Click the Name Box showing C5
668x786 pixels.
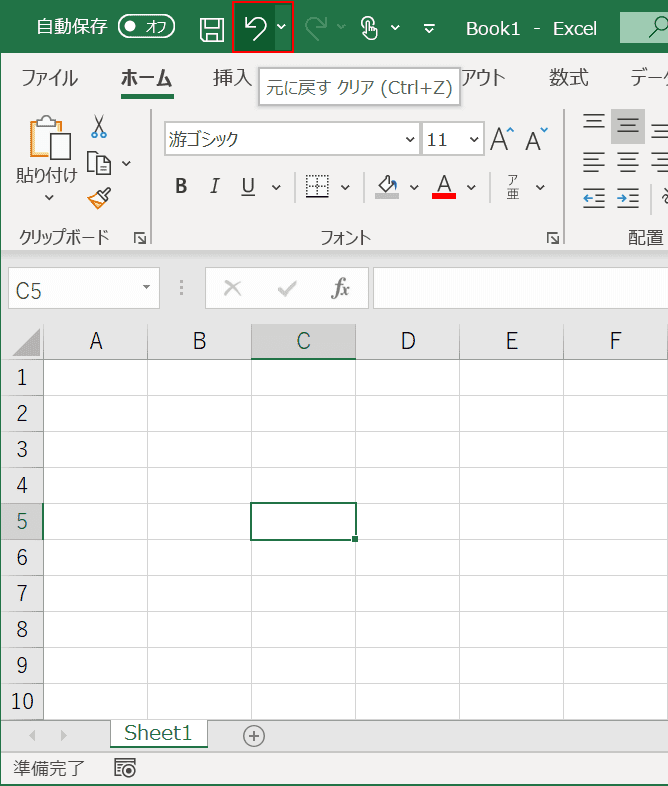point(75,288)
